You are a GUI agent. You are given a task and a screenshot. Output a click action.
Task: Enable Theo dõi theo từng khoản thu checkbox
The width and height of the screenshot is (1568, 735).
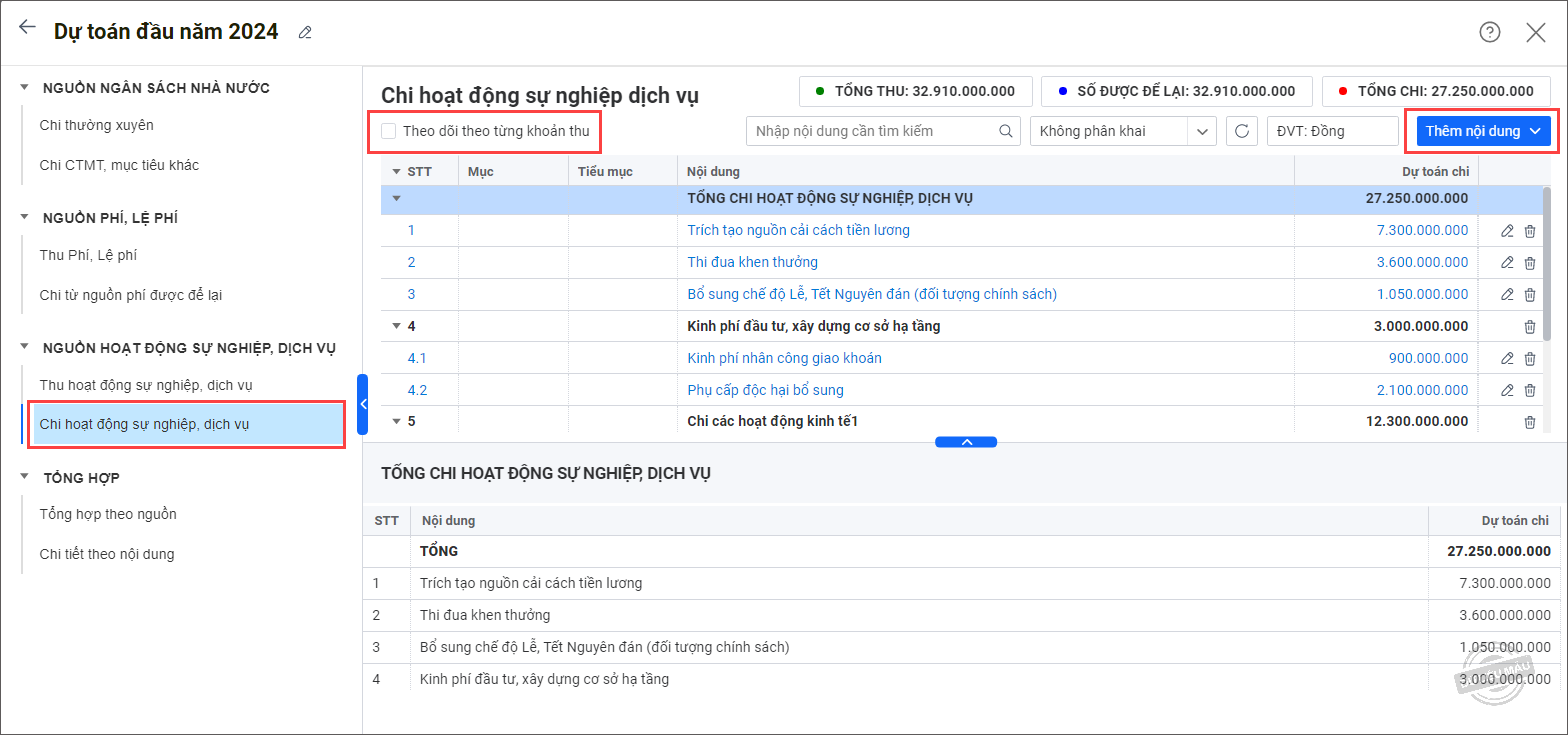tap(388, 131)
